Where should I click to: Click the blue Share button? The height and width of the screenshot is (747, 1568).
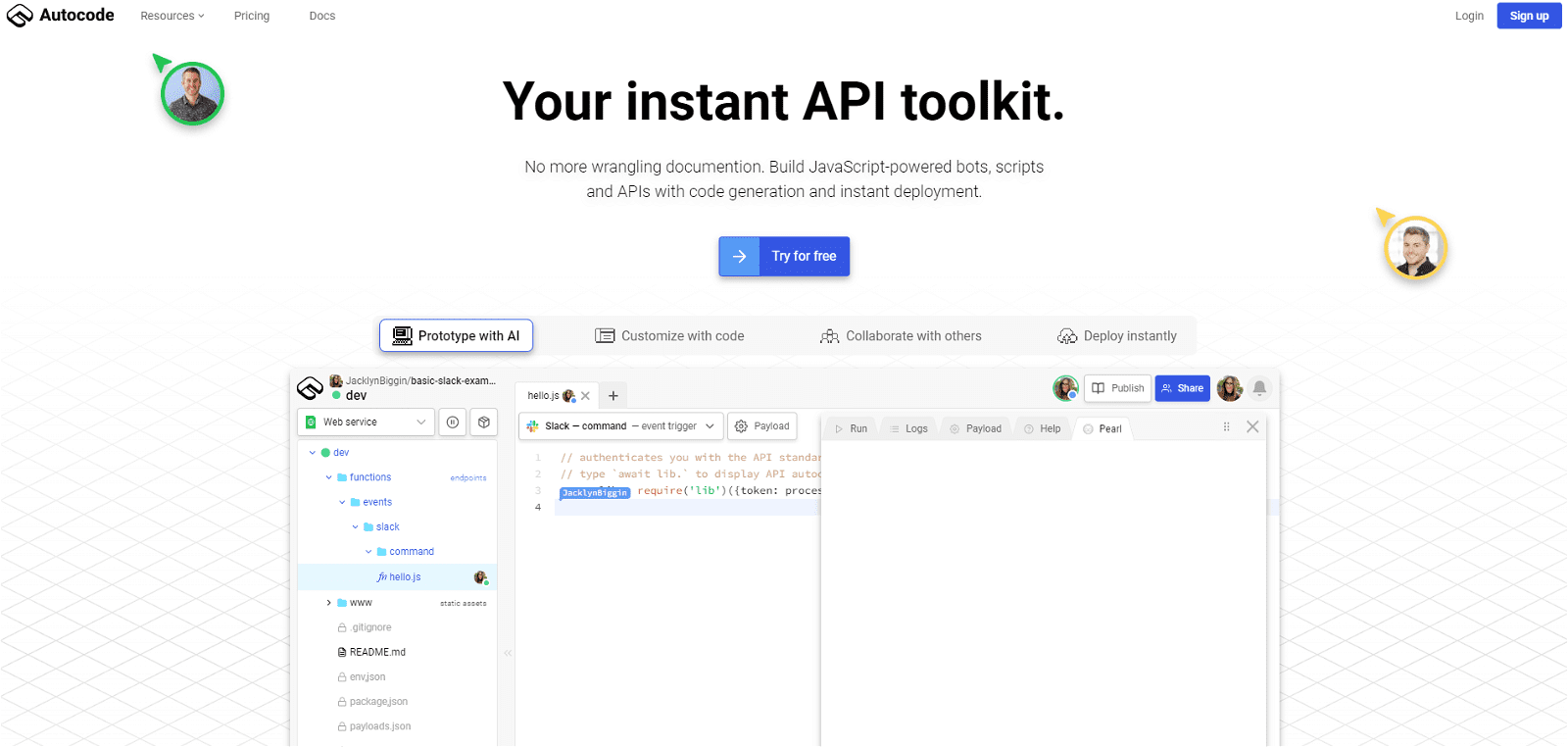(1182, 388)
